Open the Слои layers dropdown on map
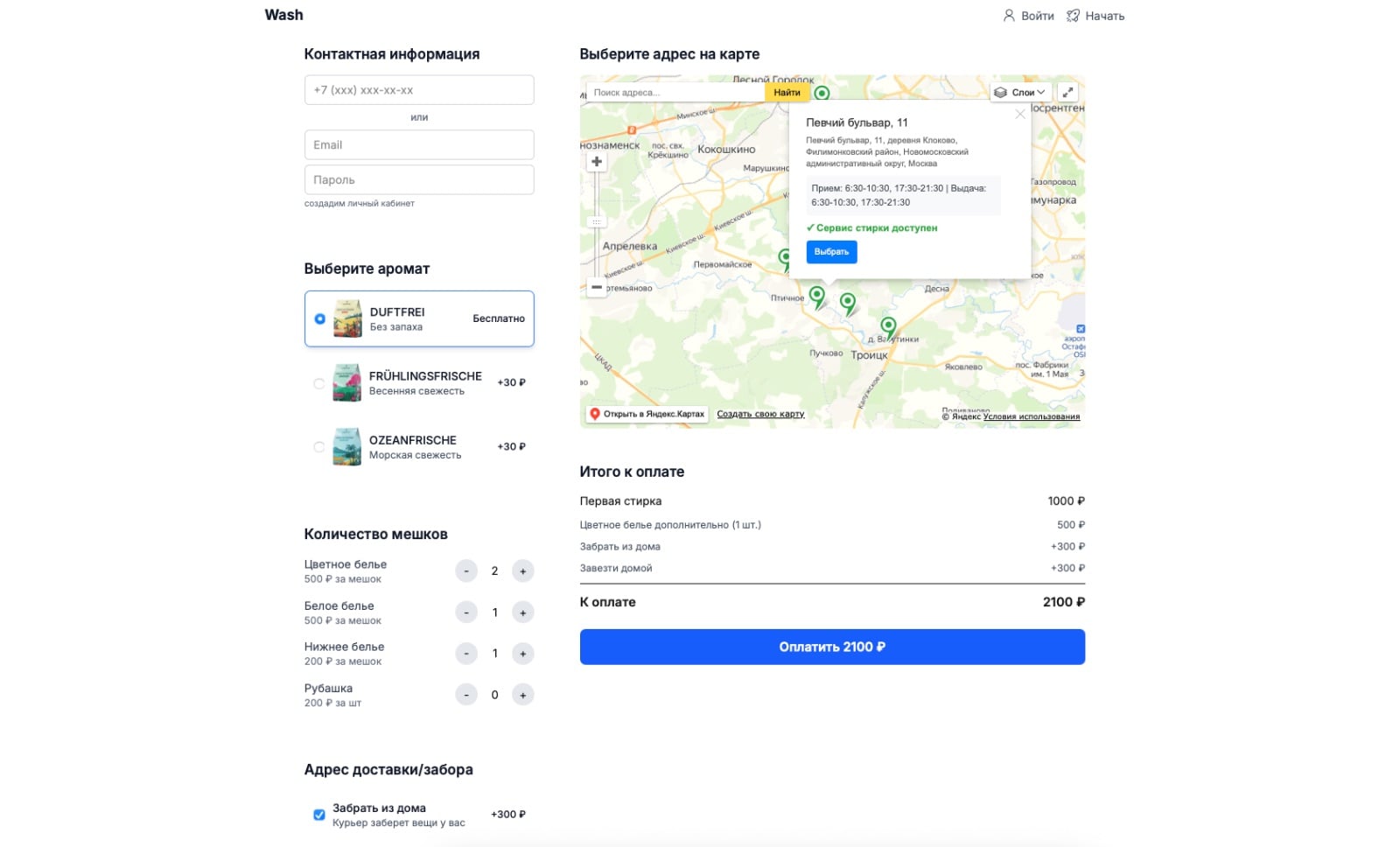This screenshot has width=1400, height=847. pyautogui.click(x=1020, y=92)
